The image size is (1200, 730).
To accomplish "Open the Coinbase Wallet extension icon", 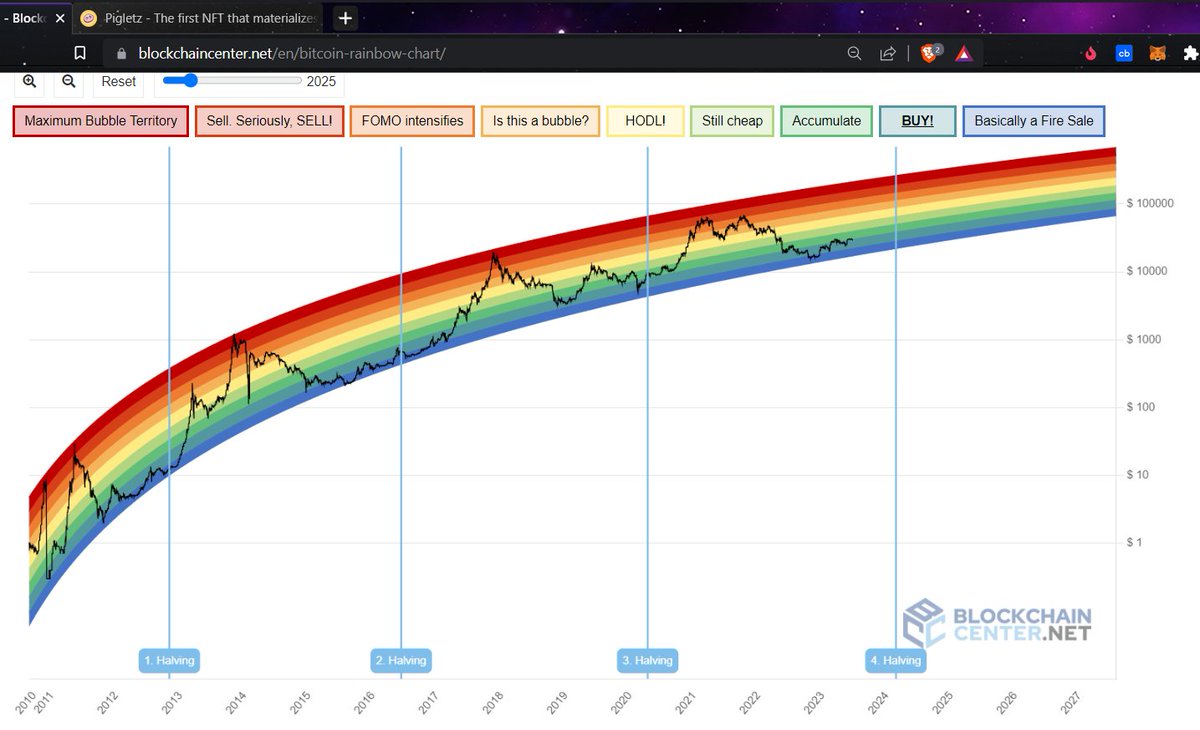I will click(x=1124, y=53).
